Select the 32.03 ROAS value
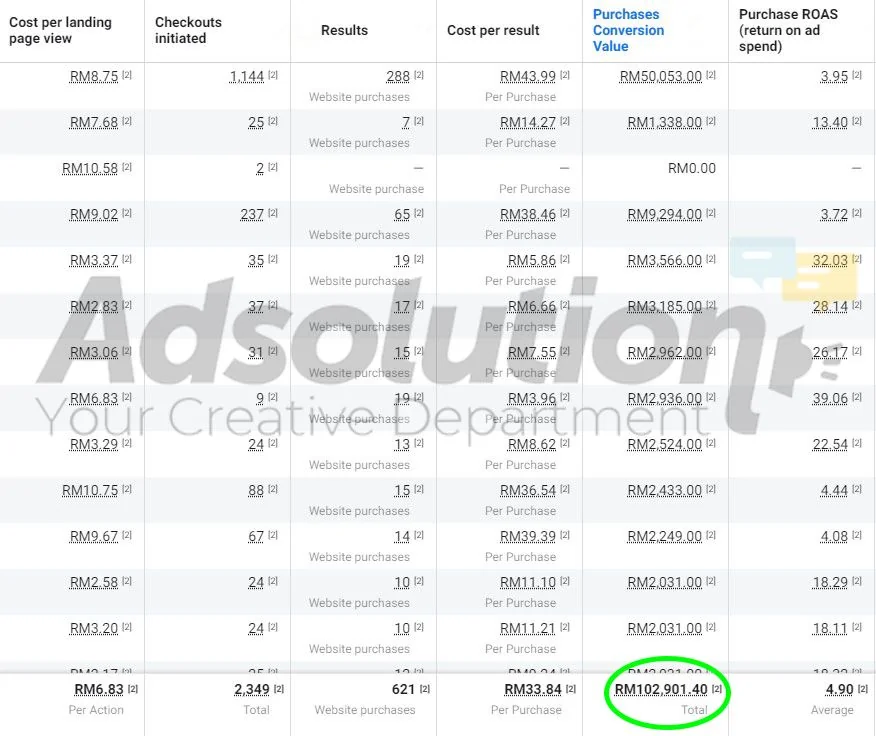 point(830,260)
